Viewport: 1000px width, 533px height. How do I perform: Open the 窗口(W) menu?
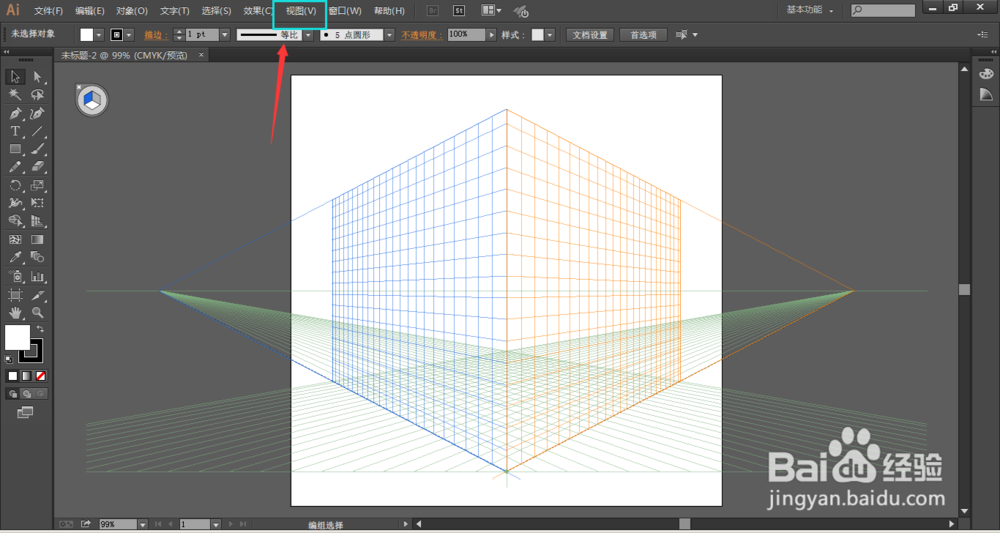[x=345, y=11]
